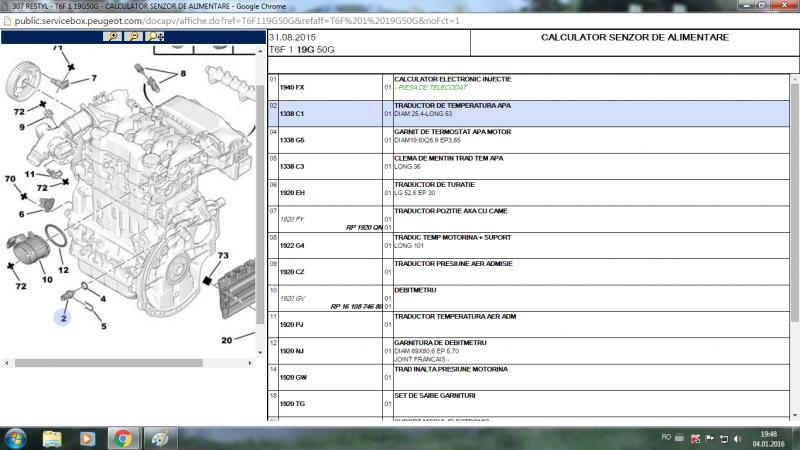Select part reference 1338 C1
This screenshot has width=800, height=450.
coord(292,113)
